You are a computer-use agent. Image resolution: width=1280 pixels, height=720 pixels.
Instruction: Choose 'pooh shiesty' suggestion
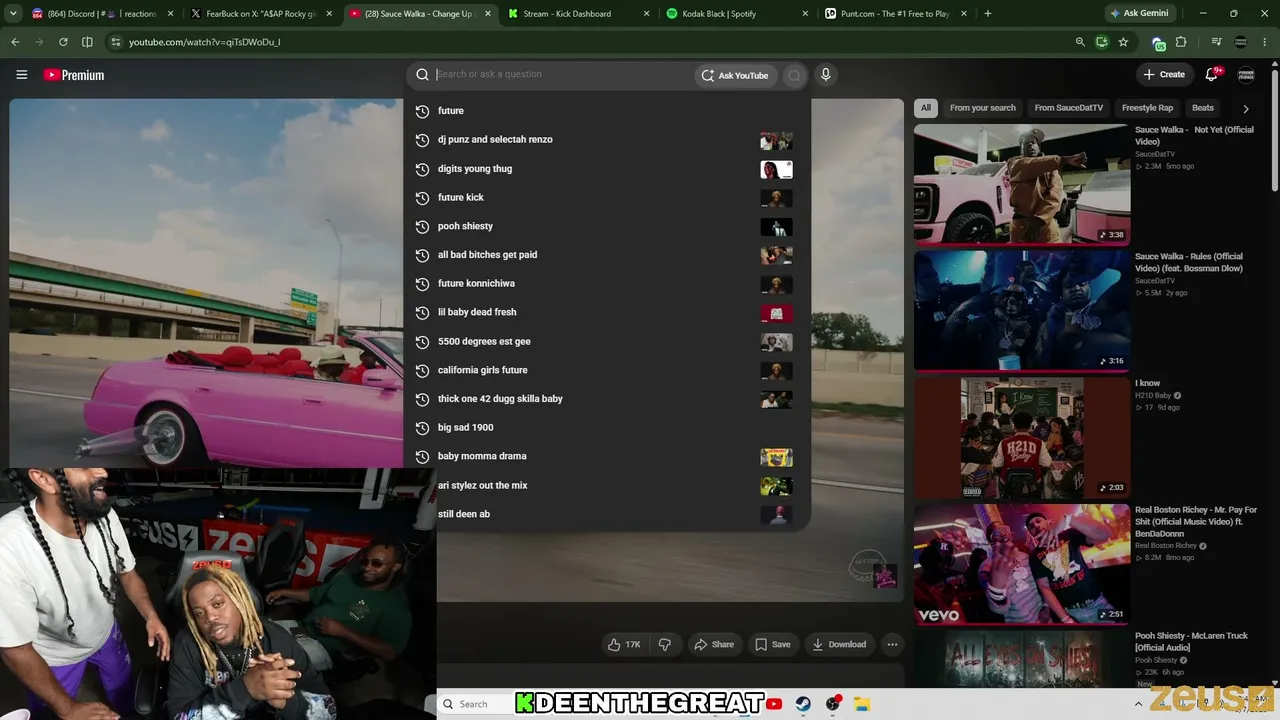pos(607,226)
